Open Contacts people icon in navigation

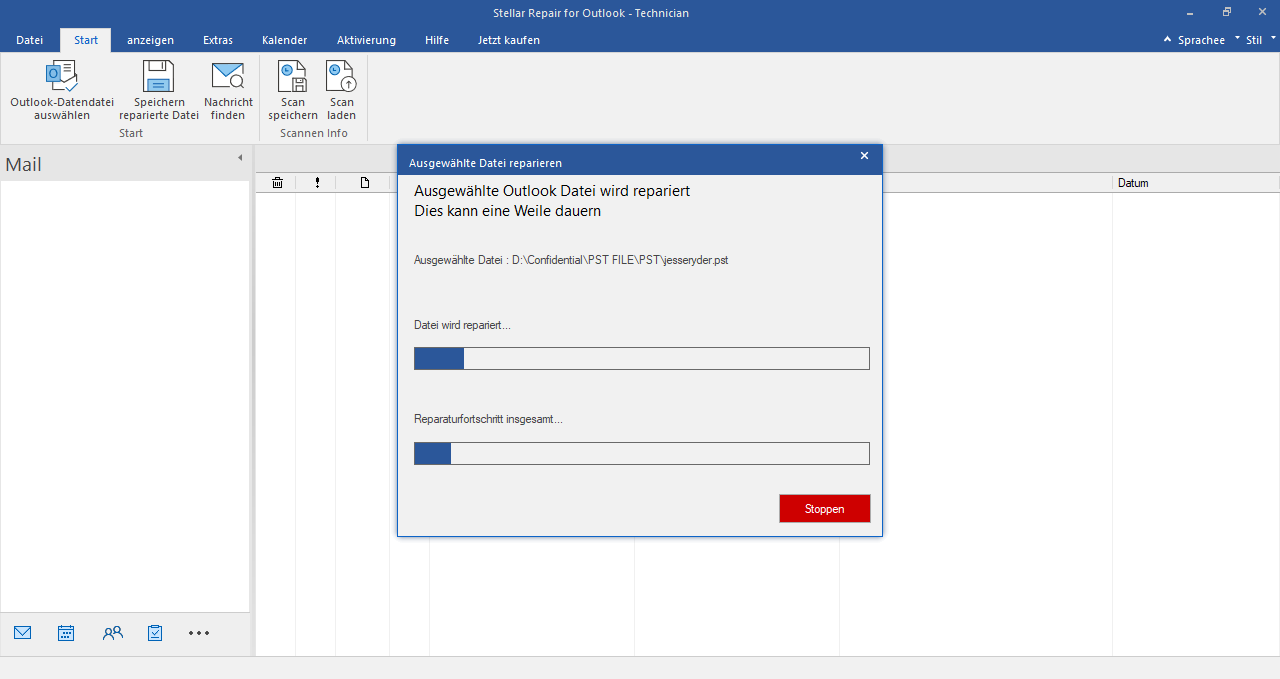click(x=112, y=633)
